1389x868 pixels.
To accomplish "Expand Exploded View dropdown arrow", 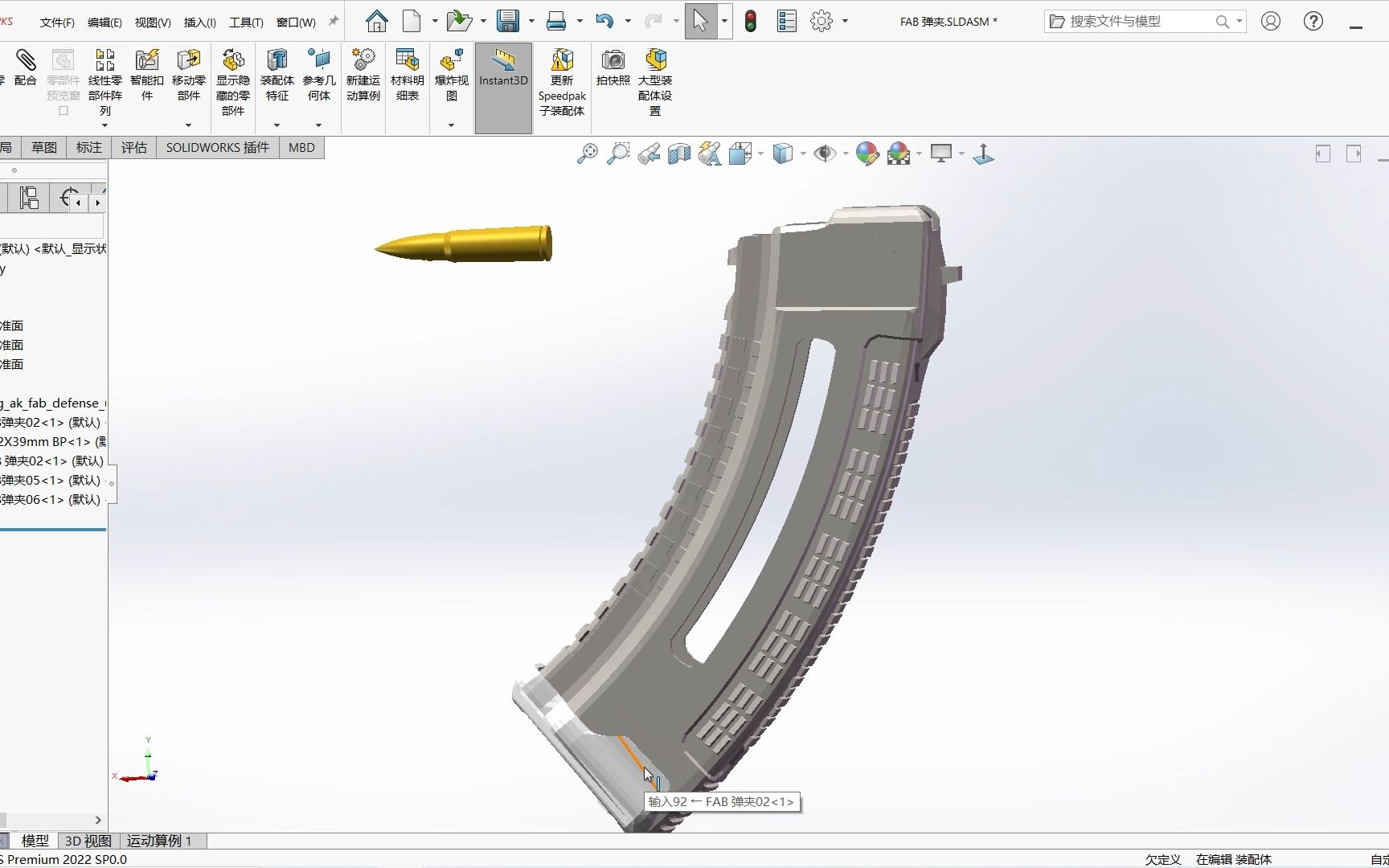I will (x=451, y=125).
